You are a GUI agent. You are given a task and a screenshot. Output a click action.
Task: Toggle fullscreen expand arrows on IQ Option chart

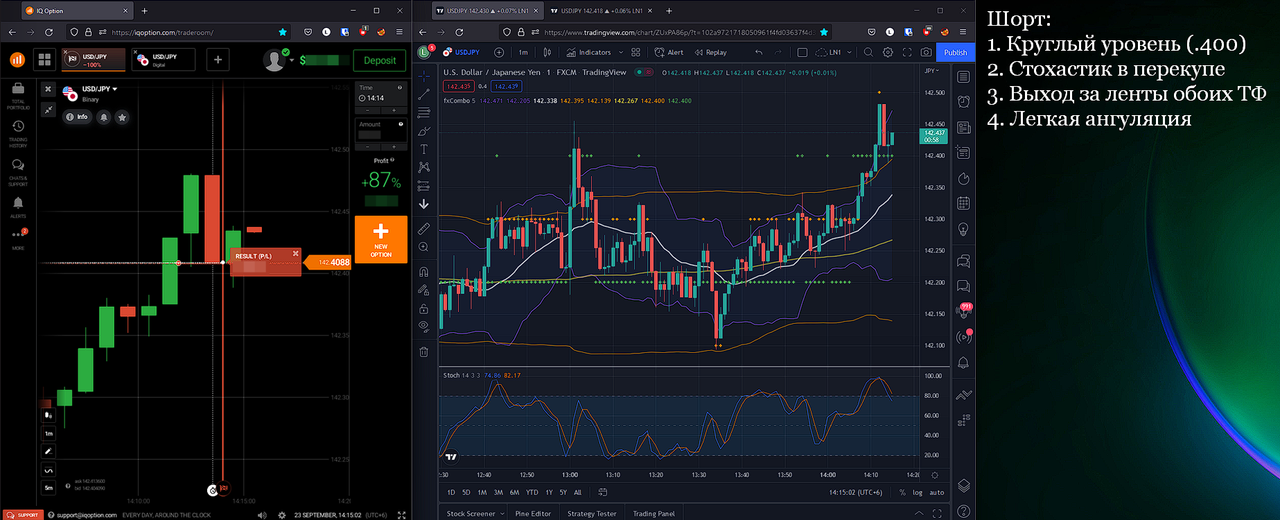[x=48, y=109]
